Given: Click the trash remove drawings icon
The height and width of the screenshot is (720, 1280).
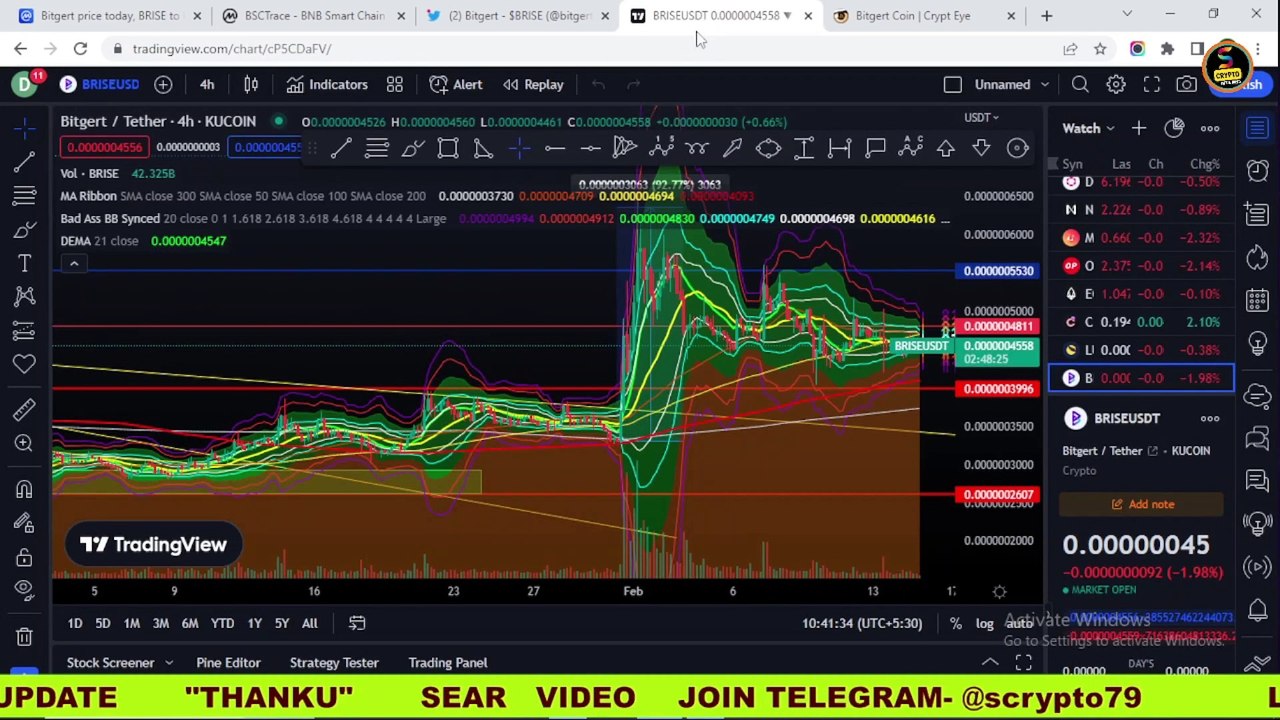Looking at the screenshot, I should pos(25,636).
